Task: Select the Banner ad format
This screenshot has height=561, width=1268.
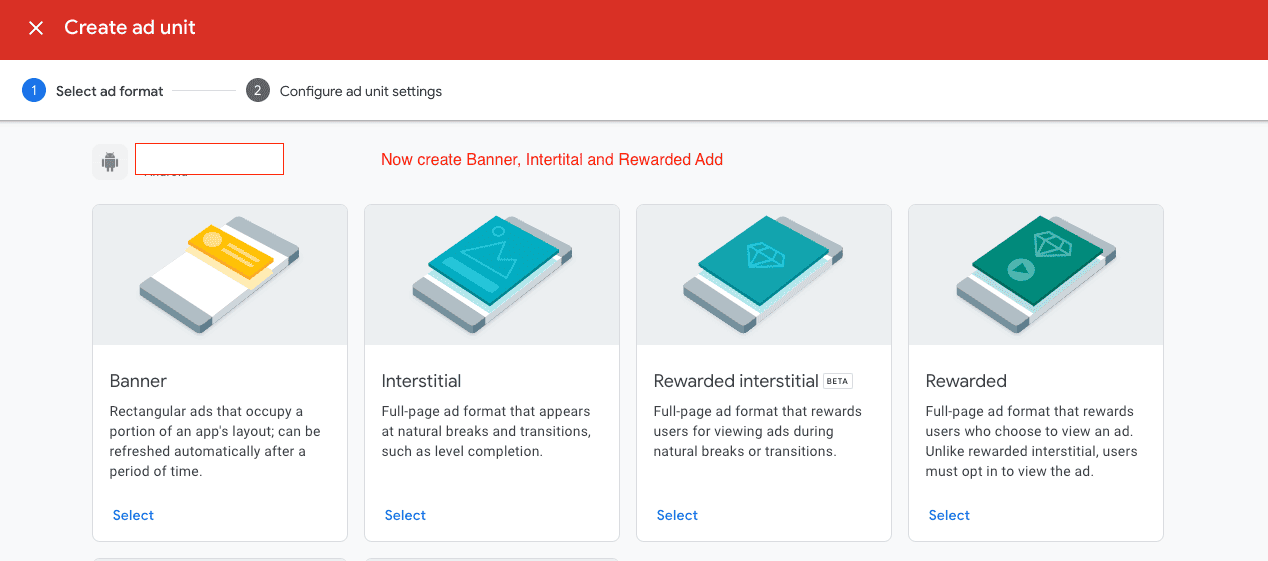Action: click(133, 515)
